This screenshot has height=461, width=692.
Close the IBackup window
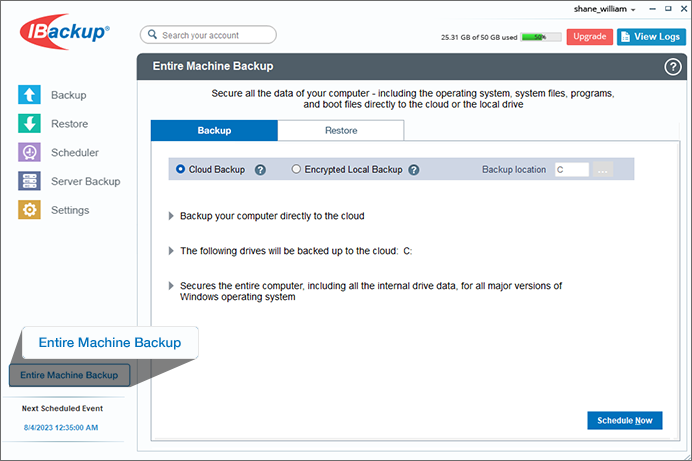[684, 8]
